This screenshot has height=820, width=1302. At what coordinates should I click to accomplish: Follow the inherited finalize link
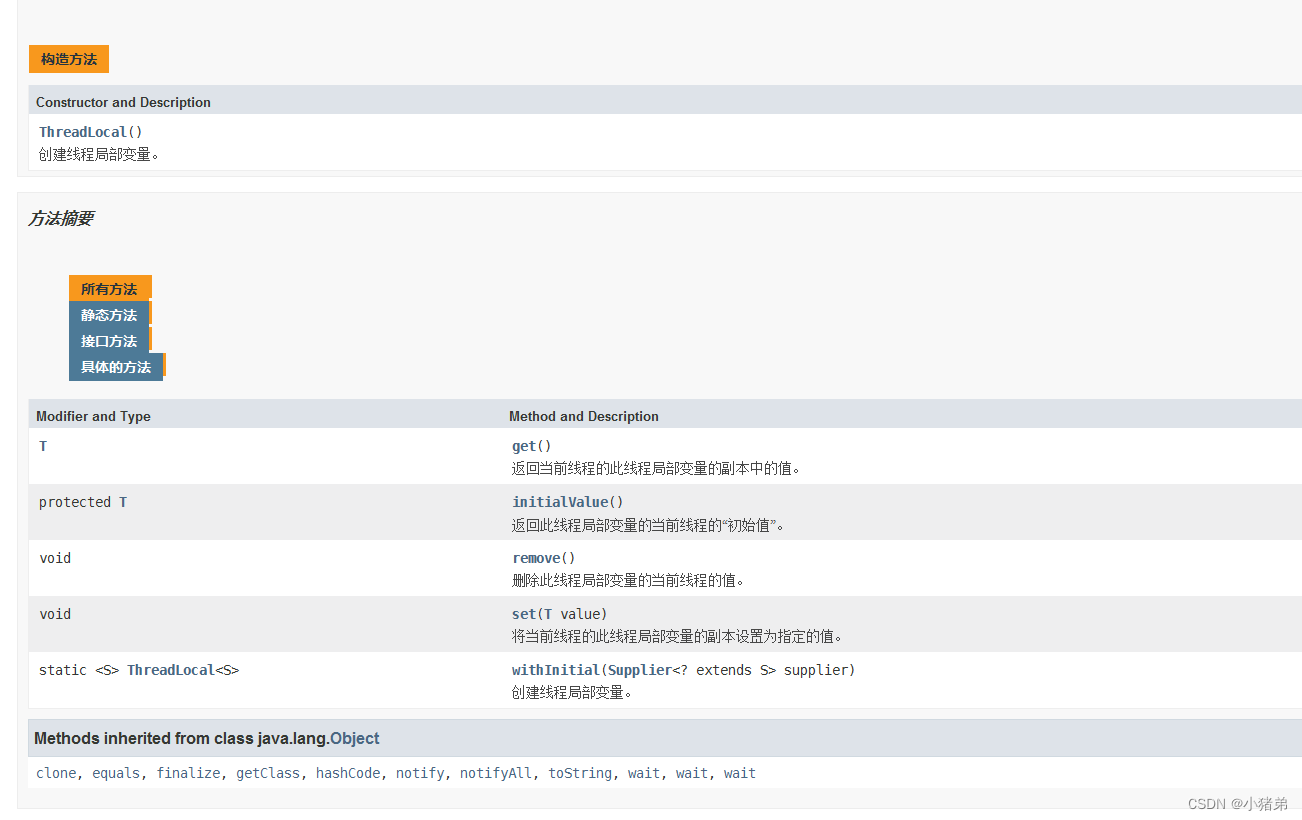click(x=188, y=773)
